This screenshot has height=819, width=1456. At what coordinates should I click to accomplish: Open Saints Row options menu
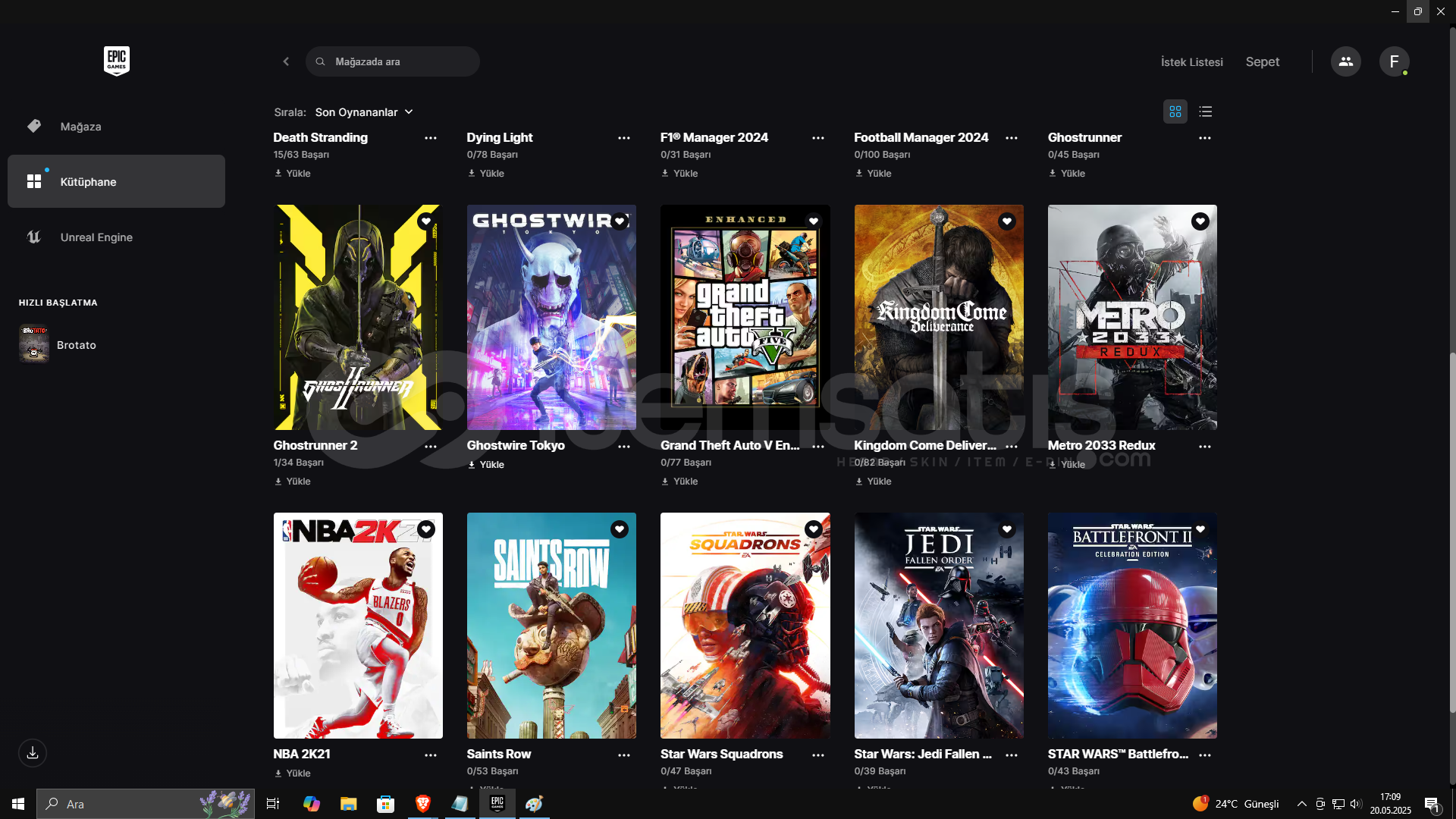pyautogui.click(x=624, y=755)
